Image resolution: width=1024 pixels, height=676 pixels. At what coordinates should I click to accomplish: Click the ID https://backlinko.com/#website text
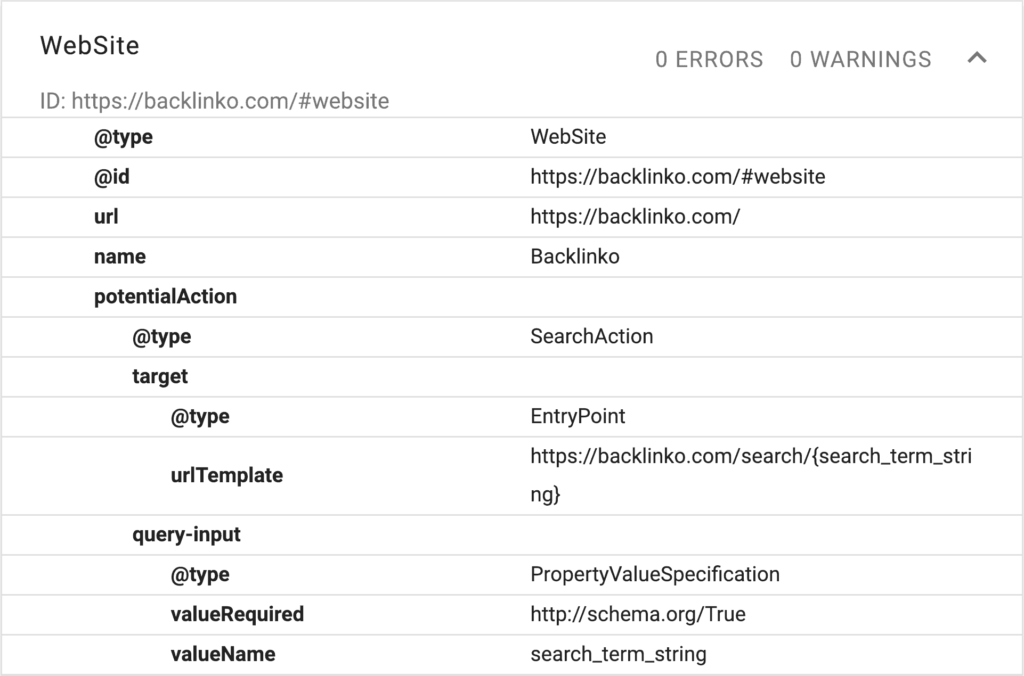[x=214, y=101]
